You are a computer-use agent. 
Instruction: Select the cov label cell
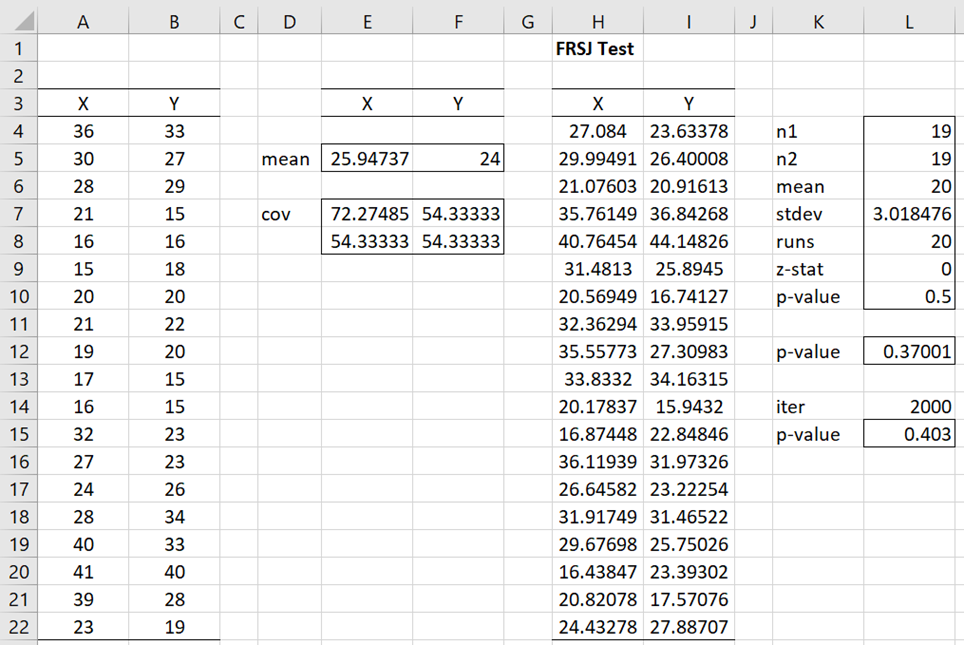pos(289,214)
